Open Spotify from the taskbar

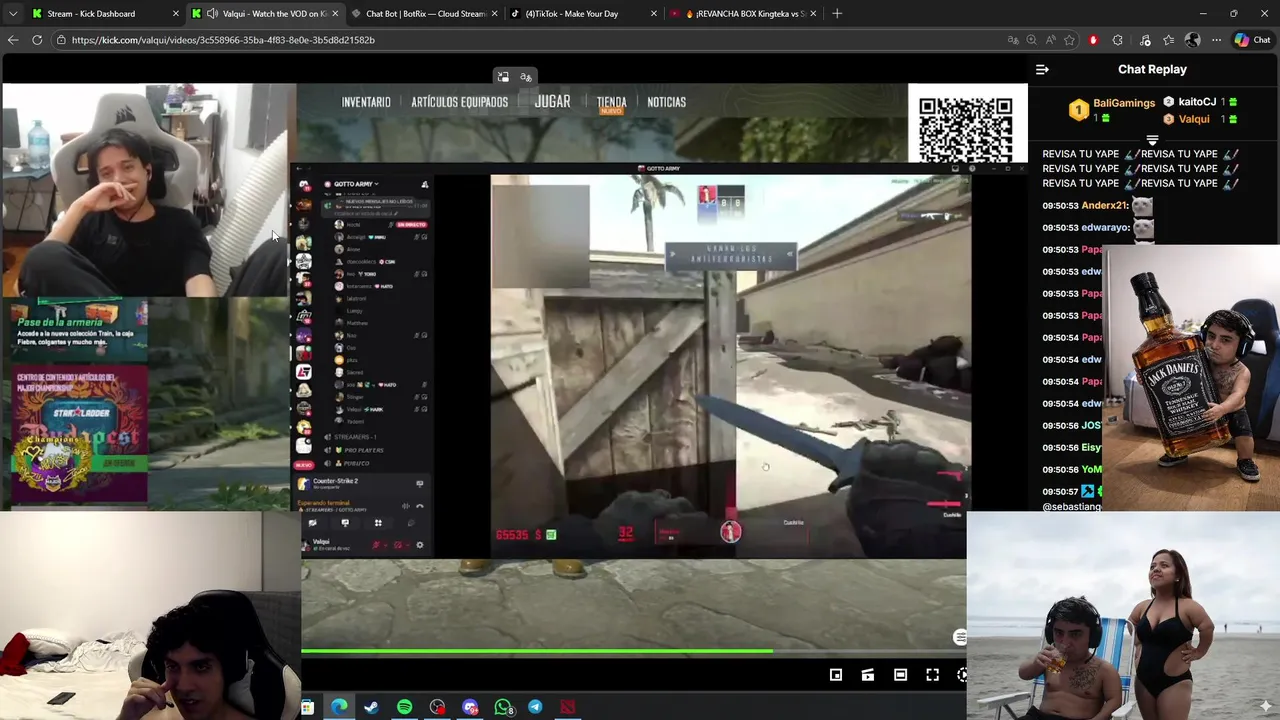[x=404, y=707]
